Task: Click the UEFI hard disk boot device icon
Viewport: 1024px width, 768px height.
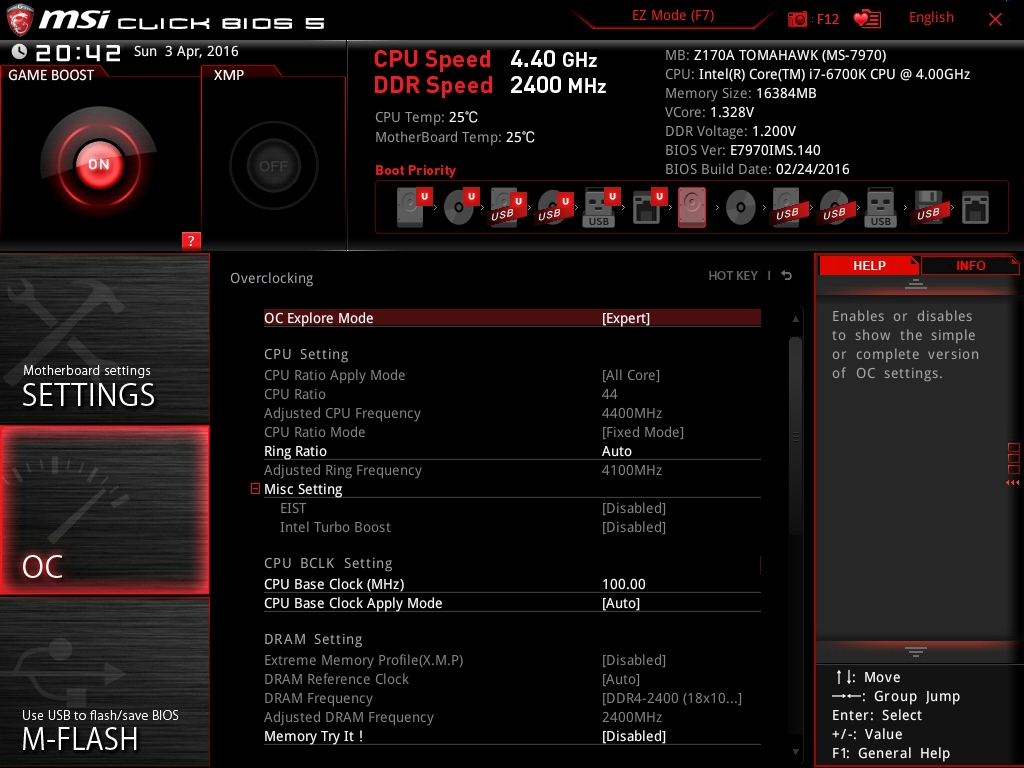Action: 414,207
